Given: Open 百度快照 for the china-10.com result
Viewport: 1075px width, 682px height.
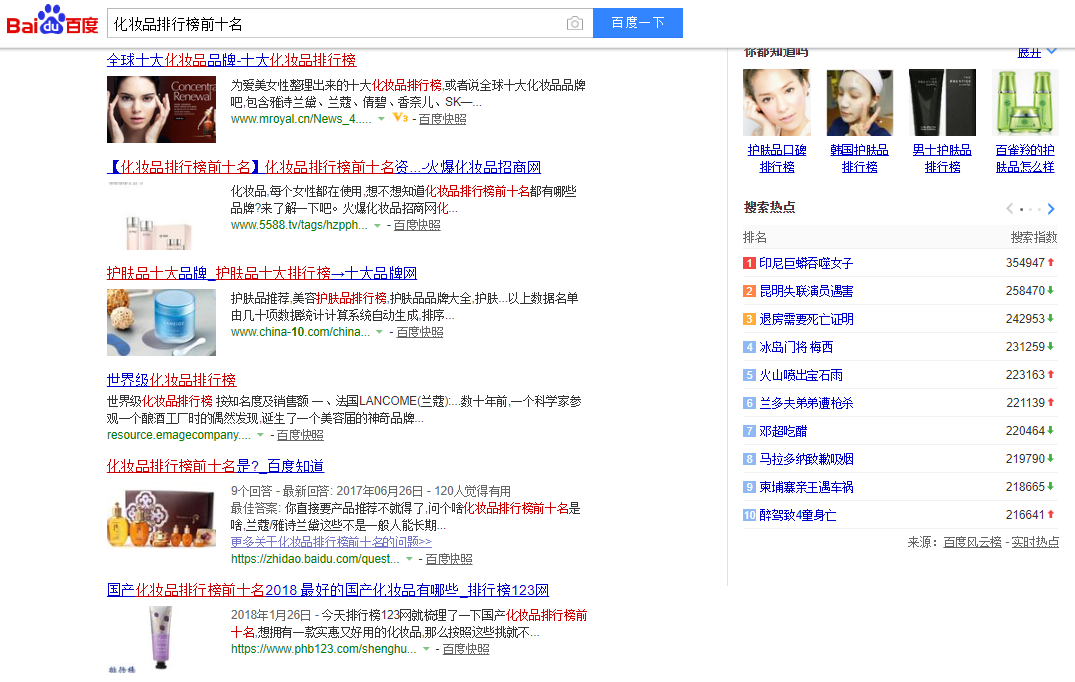Looking at the screenshot, I should tap(419, 332).
